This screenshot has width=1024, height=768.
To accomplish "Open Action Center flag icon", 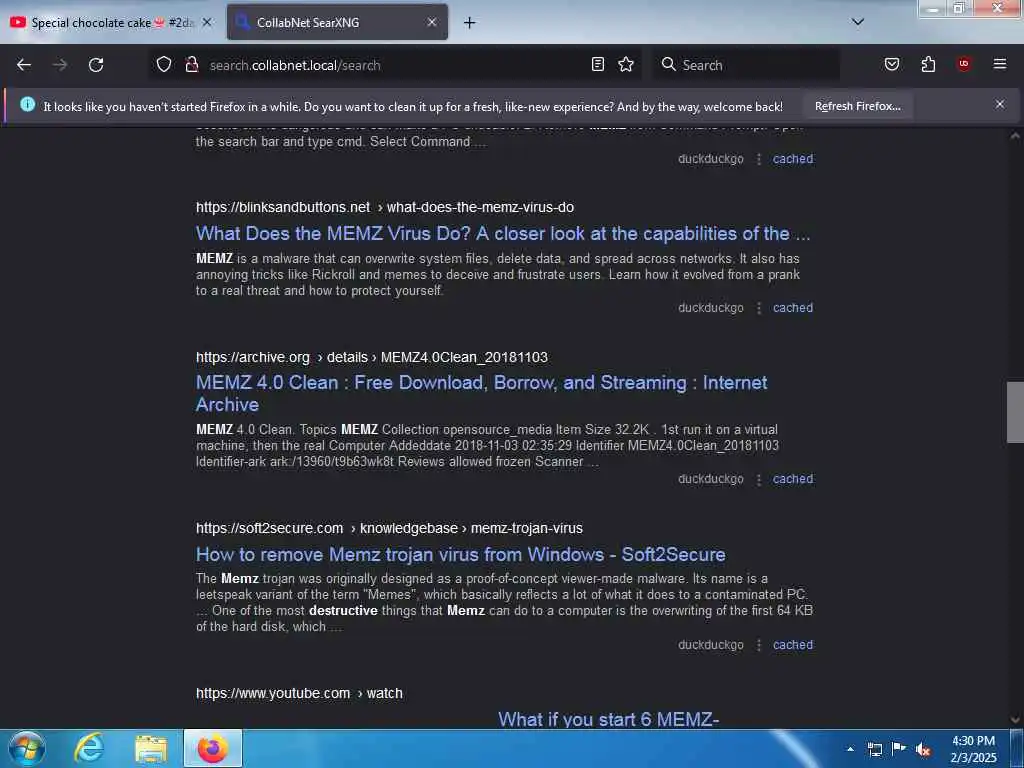I will pyautogui.click(x=899, y=749).
